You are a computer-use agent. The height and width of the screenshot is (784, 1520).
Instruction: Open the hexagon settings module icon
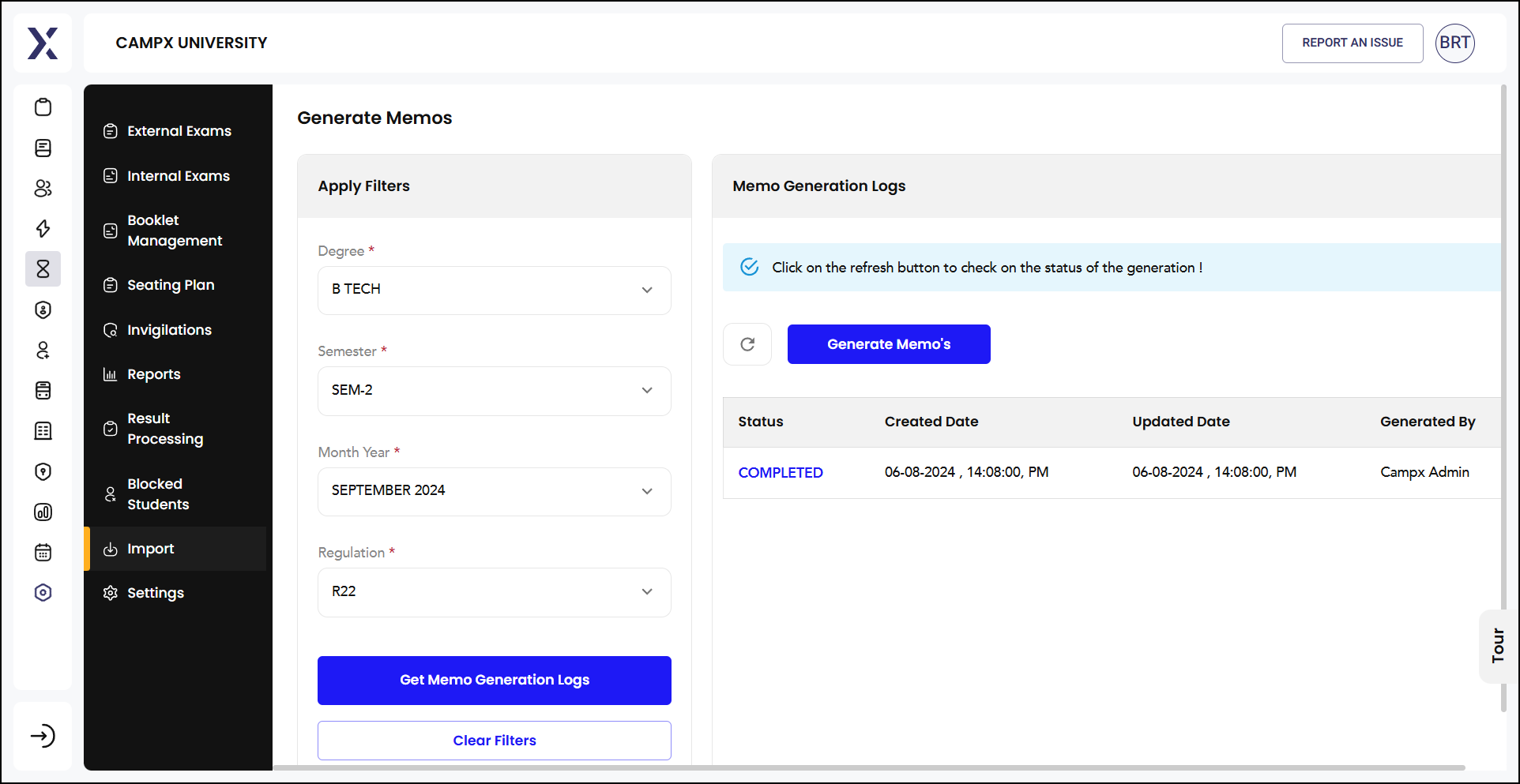43,593
